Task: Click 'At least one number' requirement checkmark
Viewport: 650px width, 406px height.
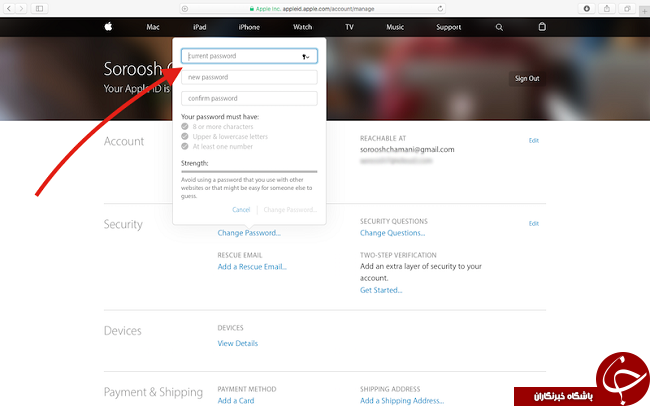Action: [x=185, y=146]
